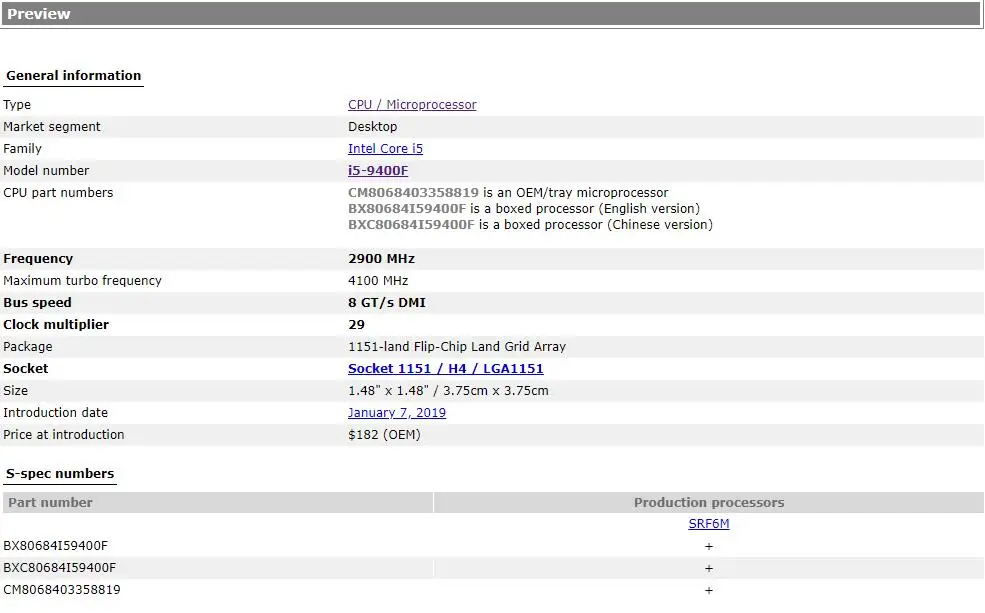The width and height of the screenshot is (985, 613).
Task: Open Socket 1151 / H4 / LGA1151 link
Action: coord(445,369)
